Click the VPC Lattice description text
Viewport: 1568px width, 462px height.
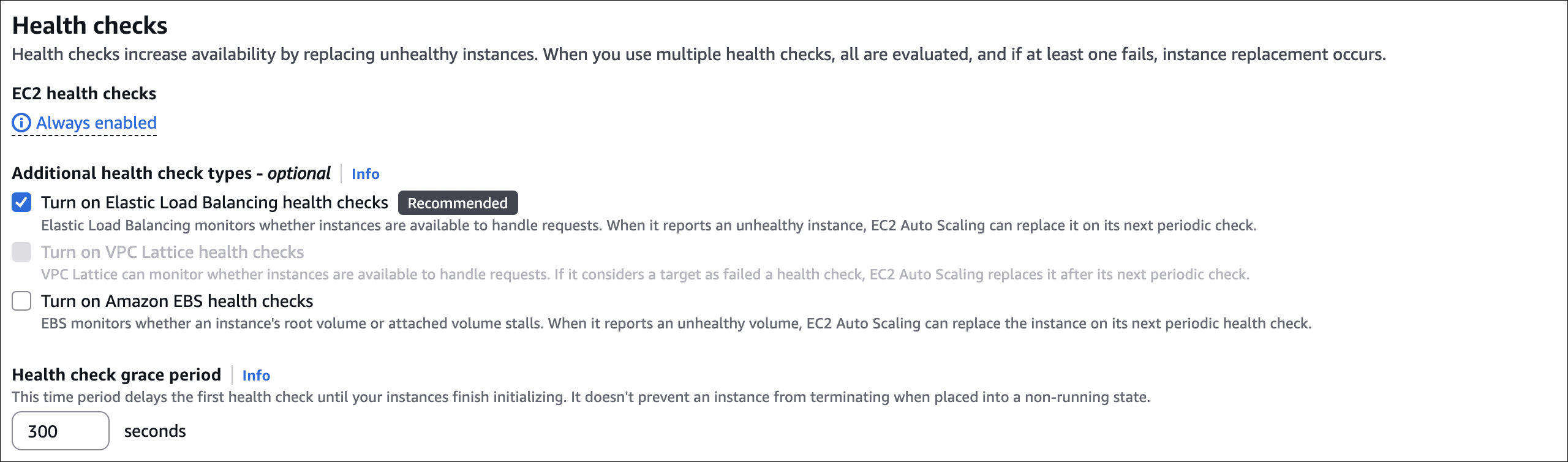pos(644,275)
